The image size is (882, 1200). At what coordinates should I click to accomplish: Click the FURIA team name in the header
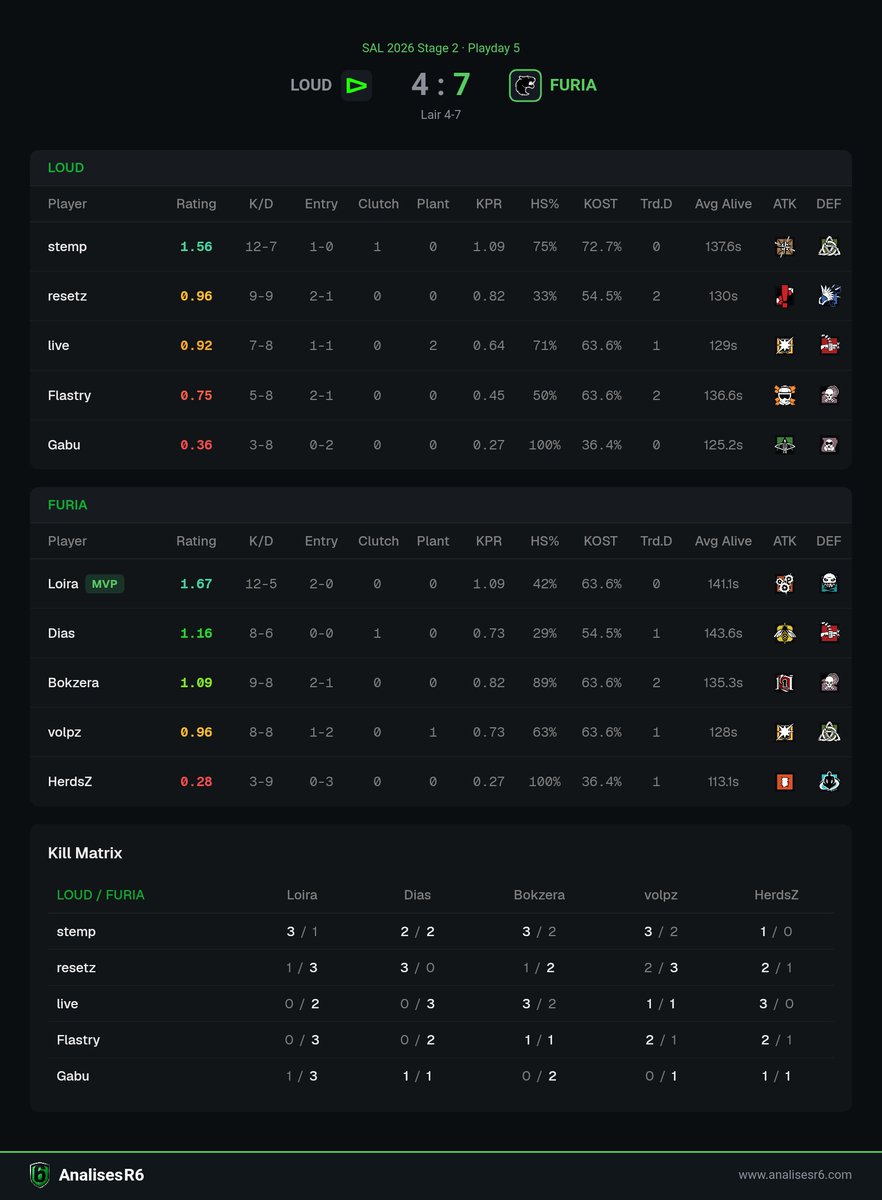pos(573,85)
